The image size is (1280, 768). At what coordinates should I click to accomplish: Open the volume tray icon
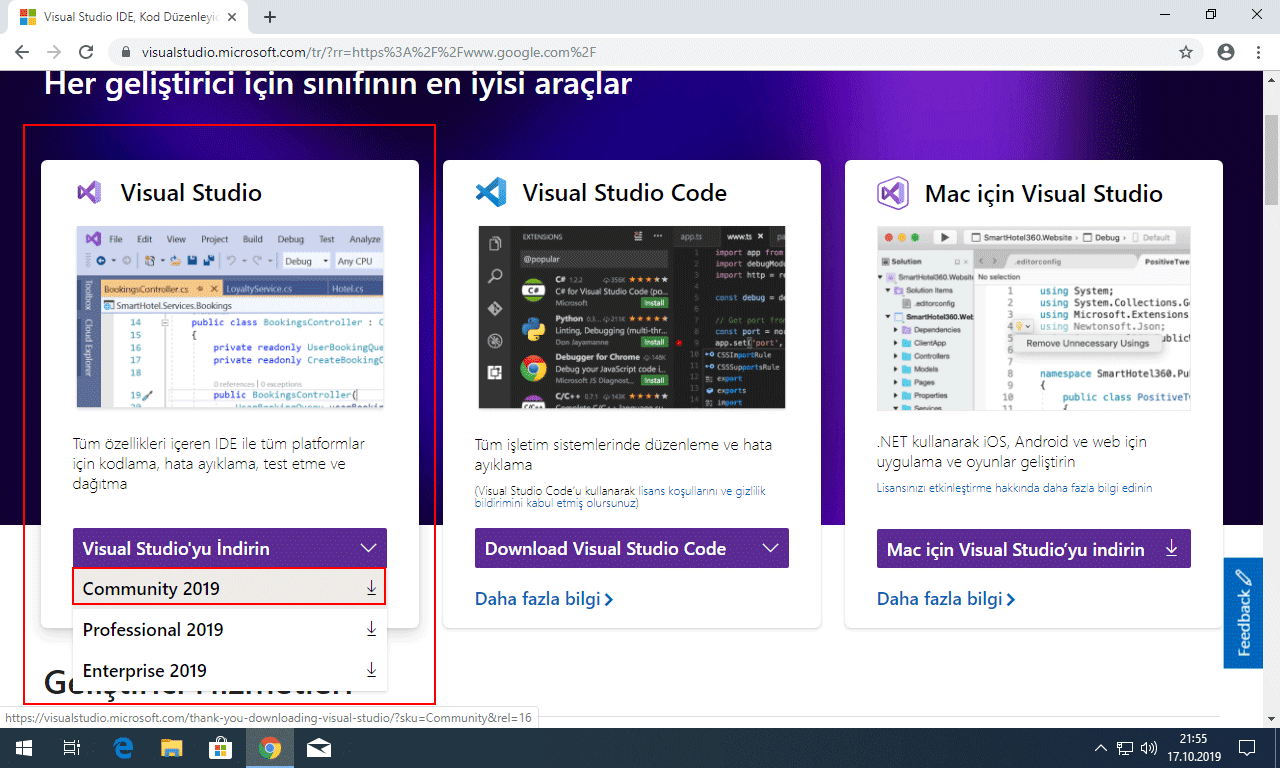[1149, 748]
